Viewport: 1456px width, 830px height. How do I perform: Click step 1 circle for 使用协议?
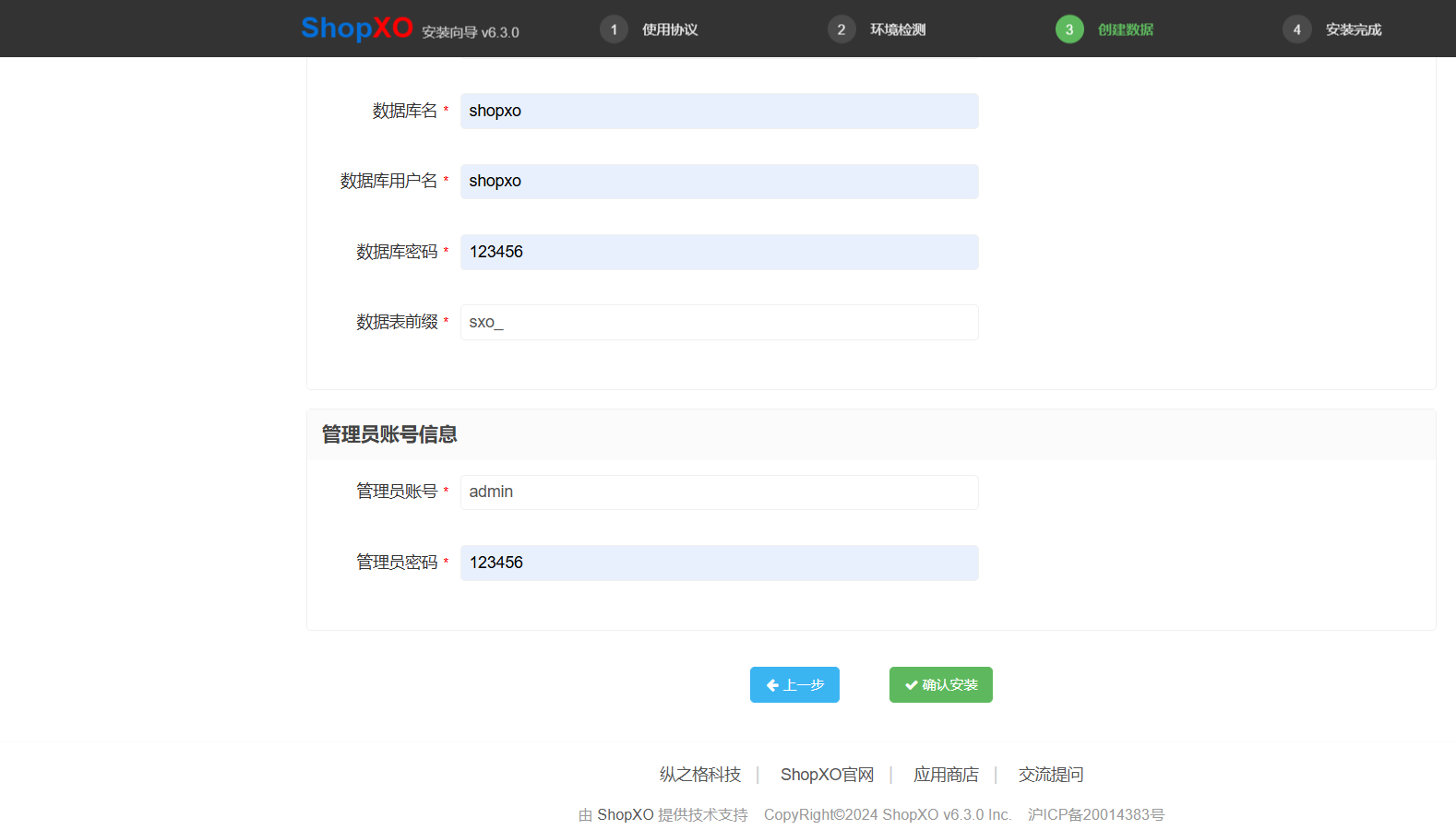(614, 30)
